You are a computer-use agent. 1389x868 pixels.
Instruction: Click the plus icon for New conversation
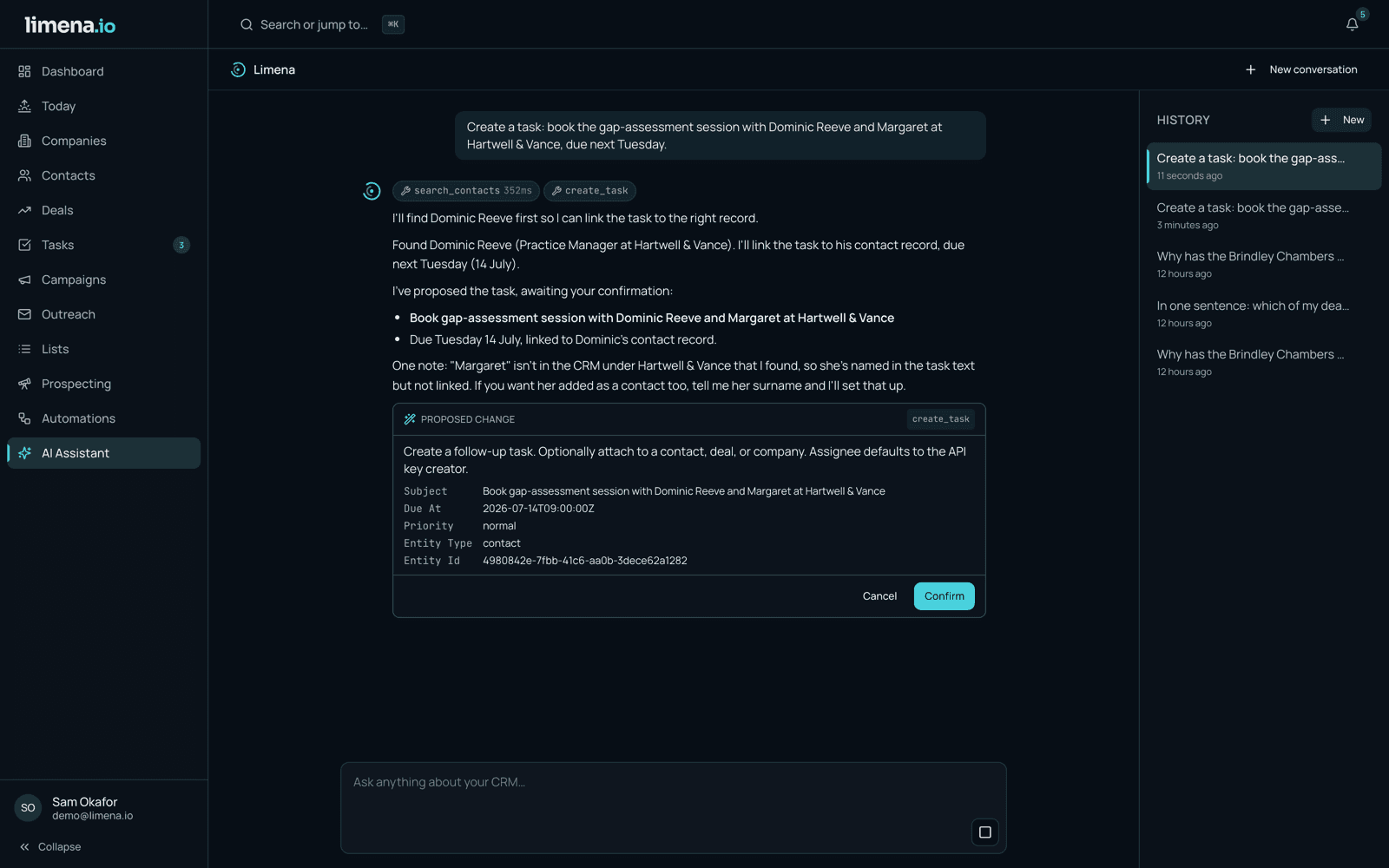click(1250, 69)
